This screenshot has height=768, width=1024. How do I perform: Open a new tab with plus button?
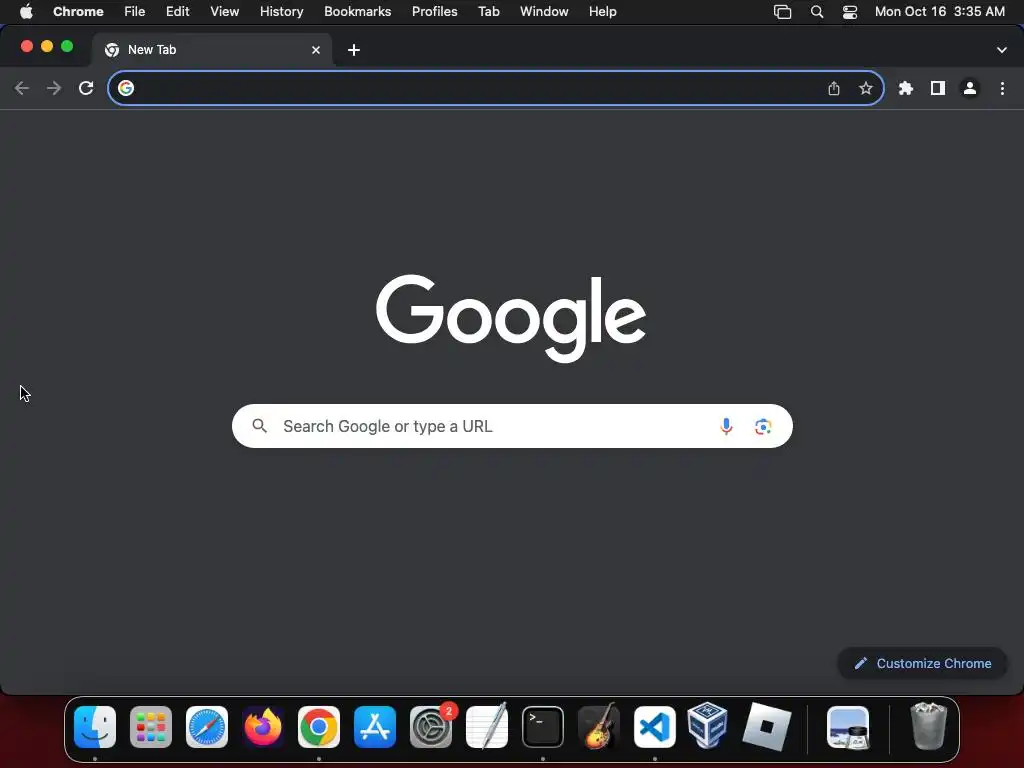pos(354,50)
